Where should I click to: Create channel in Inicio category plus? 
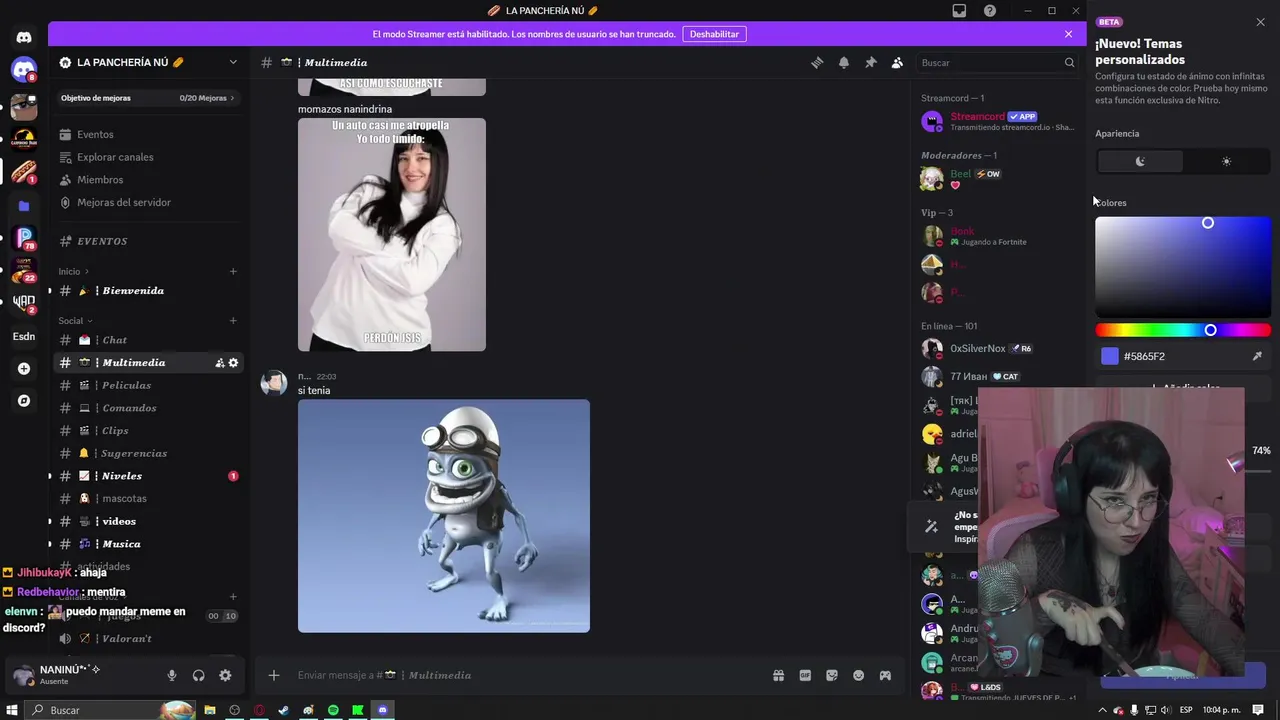pos(233,271)
